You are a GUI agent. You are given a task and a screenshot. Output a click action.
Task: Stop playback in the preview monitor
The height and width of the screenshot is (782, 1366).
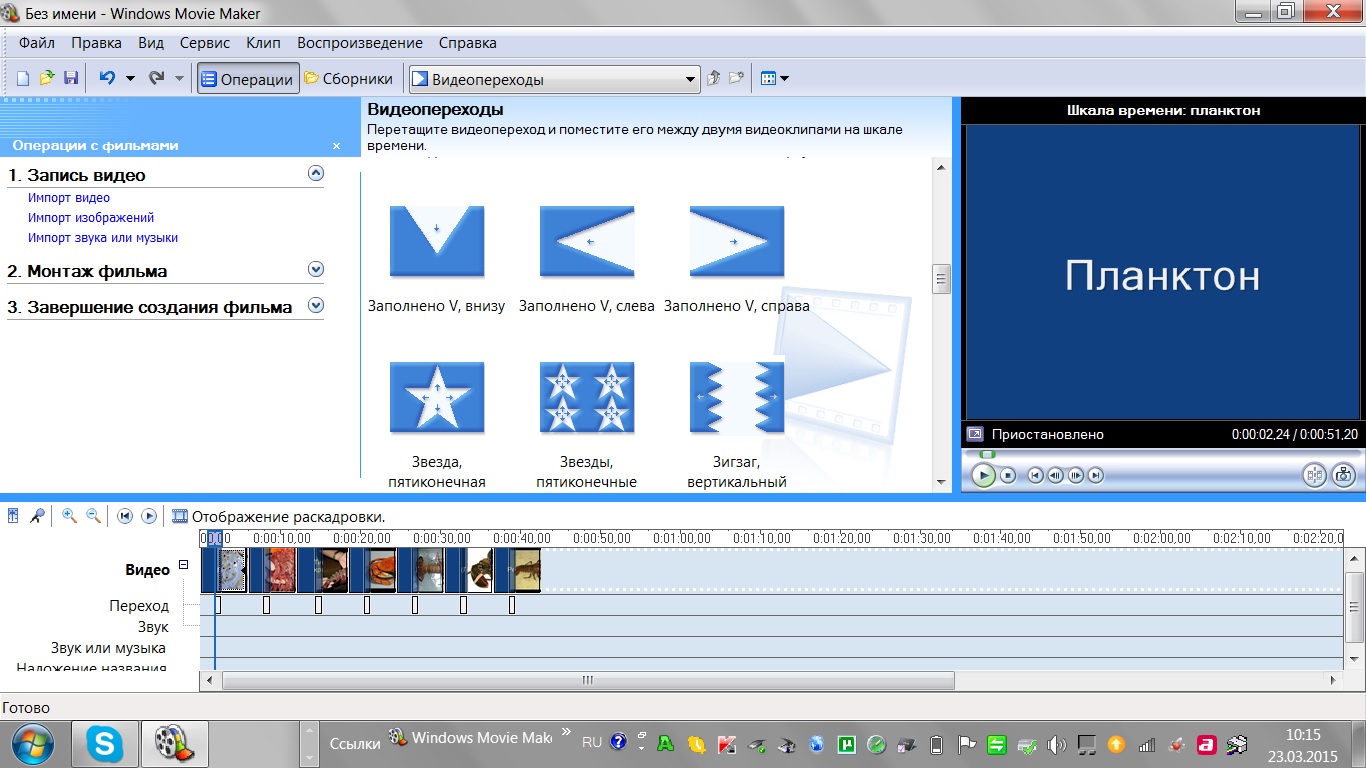tap(1008, 476)
